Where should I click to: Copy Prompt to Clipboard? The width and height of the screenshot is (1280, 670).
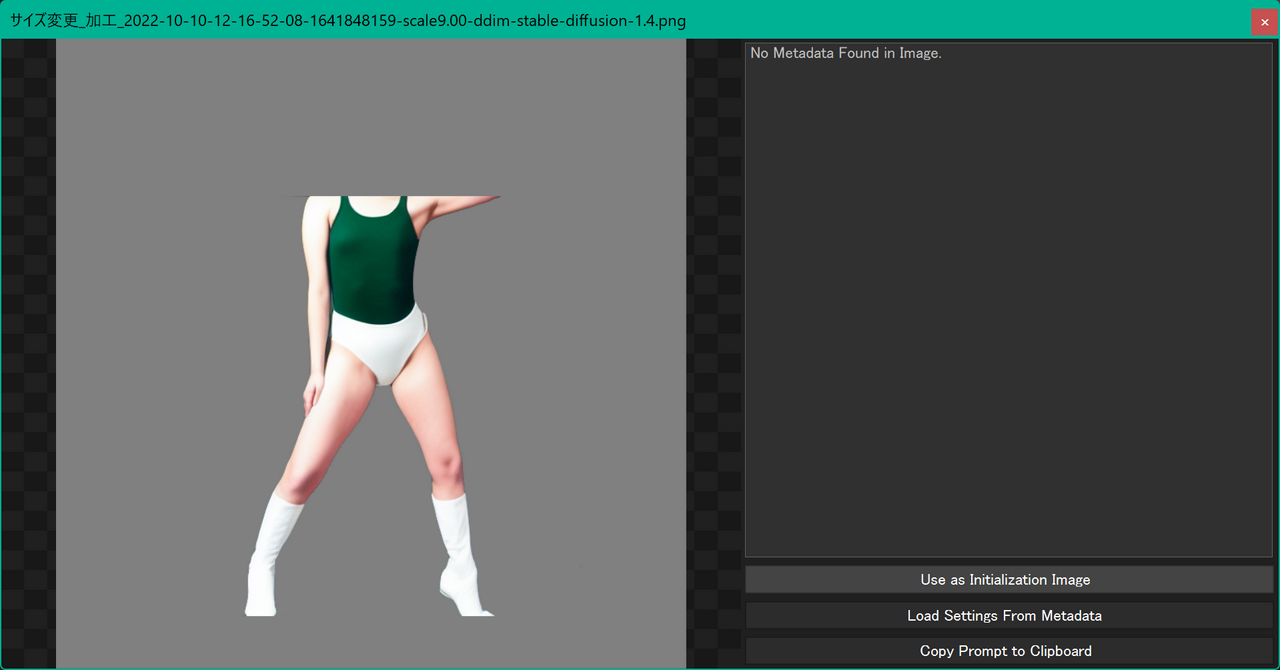[x=1005, y=651]
